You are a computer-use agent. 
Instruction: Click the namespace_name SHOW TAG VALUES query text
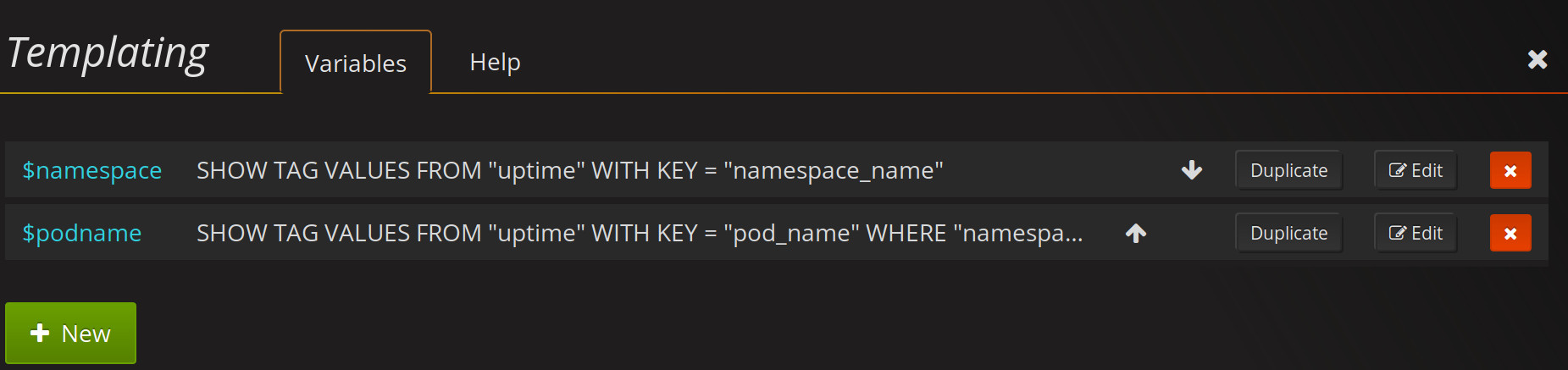click(x=570, y=170)
